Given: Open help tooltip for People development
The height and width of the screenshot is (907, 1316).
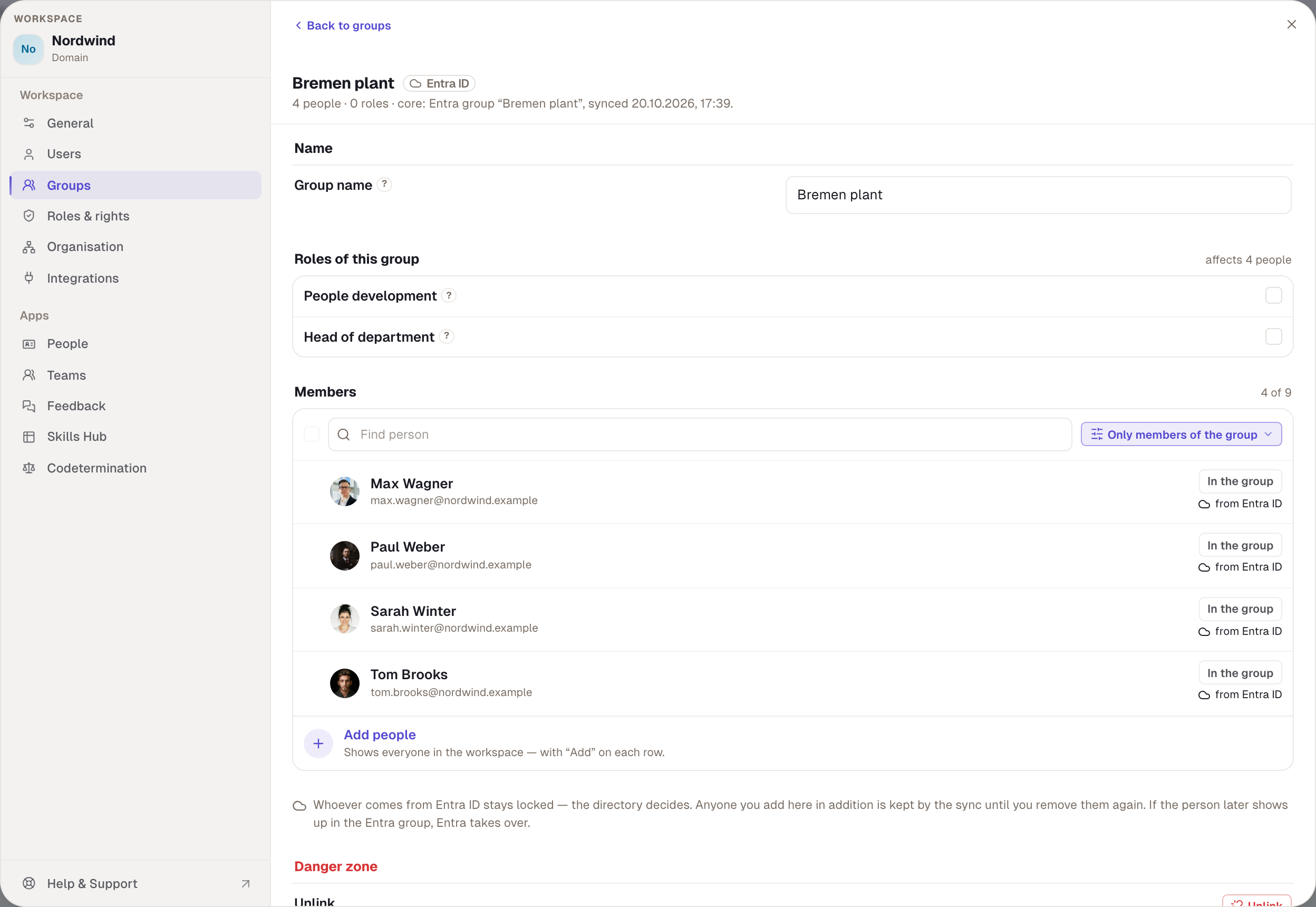Looking at the screenshot, I should pyautogui.click(x=449, y=295).
